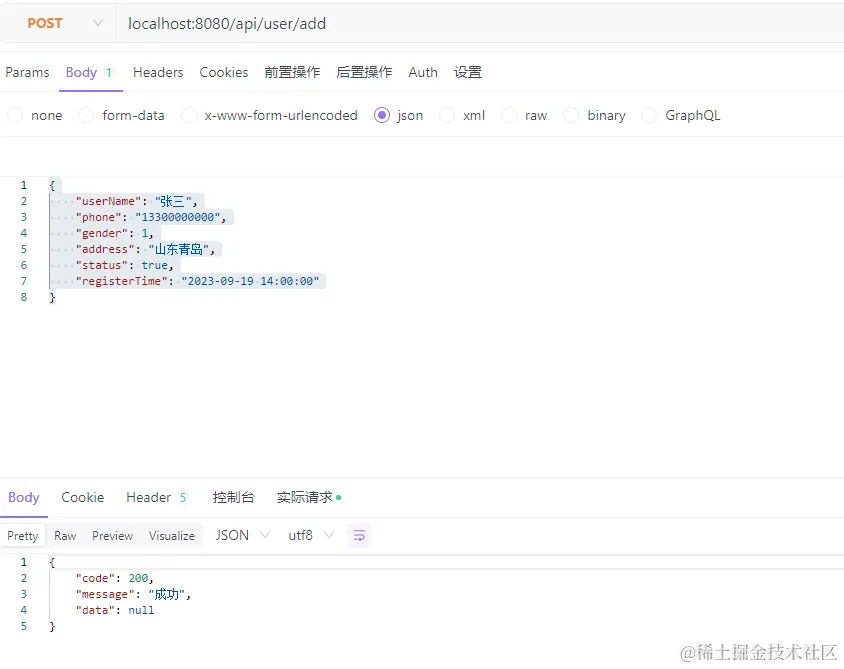Switch to the request Body tab
This screenshot has height=669, width=844.
89,72
